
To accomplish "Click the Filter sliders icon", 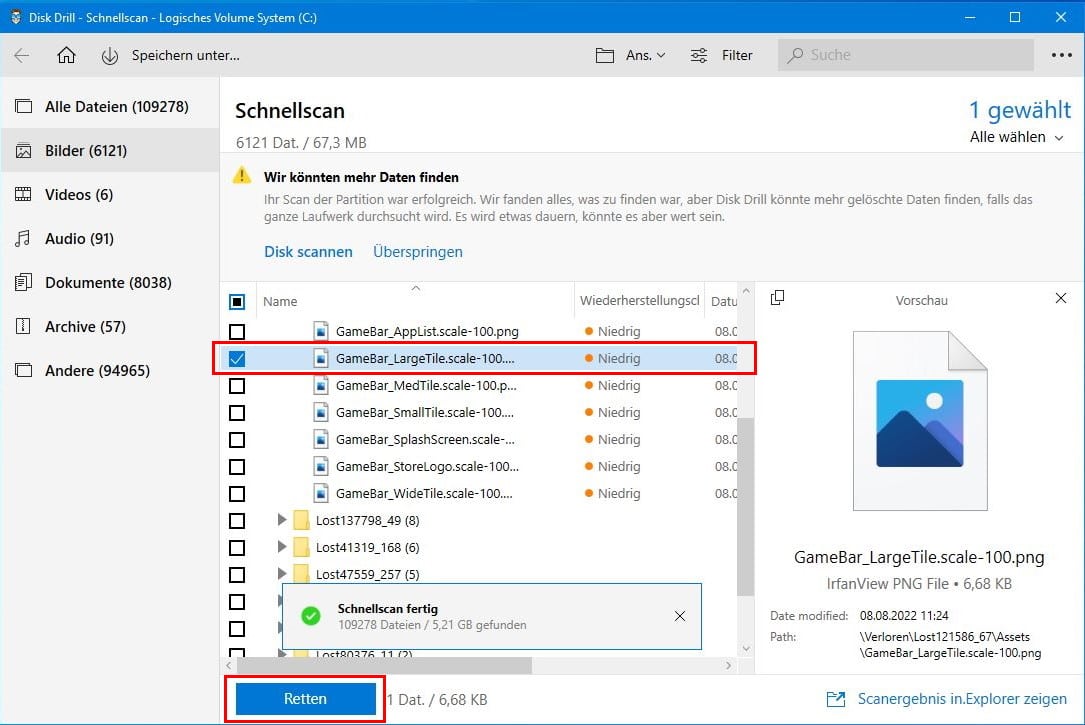I will coord(699,55).
